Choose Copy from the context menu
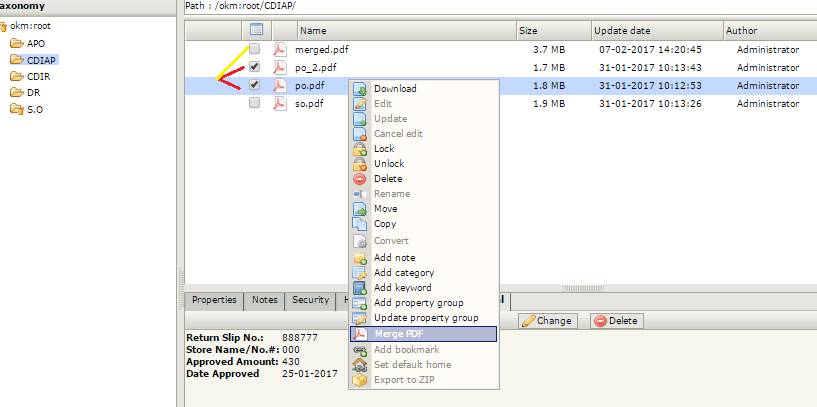The width and height of the screenshot is (817, 407). pyautogui.click(x=385, y=224)
